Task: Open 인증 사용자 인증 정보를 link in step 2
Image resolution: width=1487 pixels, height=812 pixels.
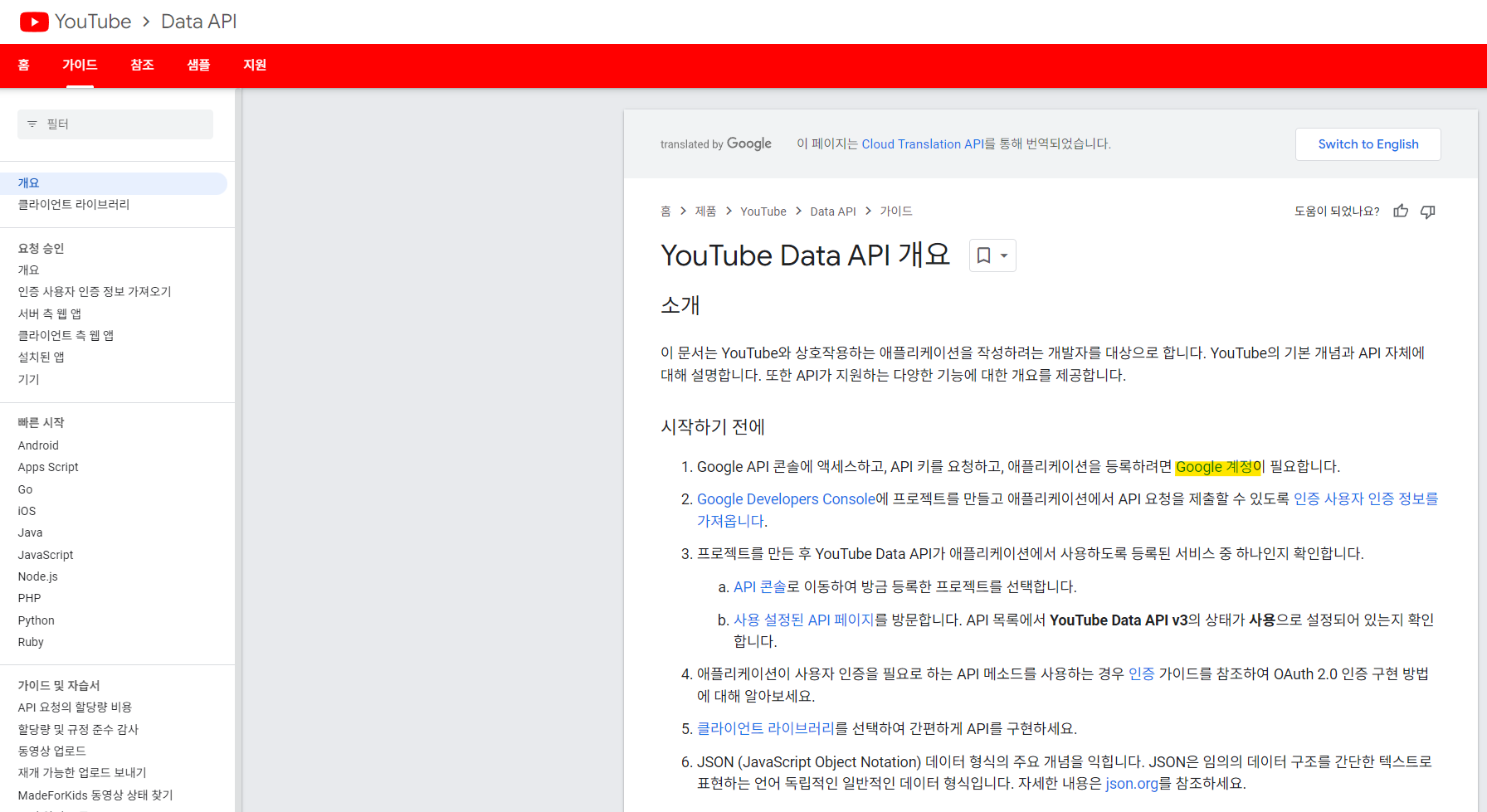Action: coord(1366,499)
